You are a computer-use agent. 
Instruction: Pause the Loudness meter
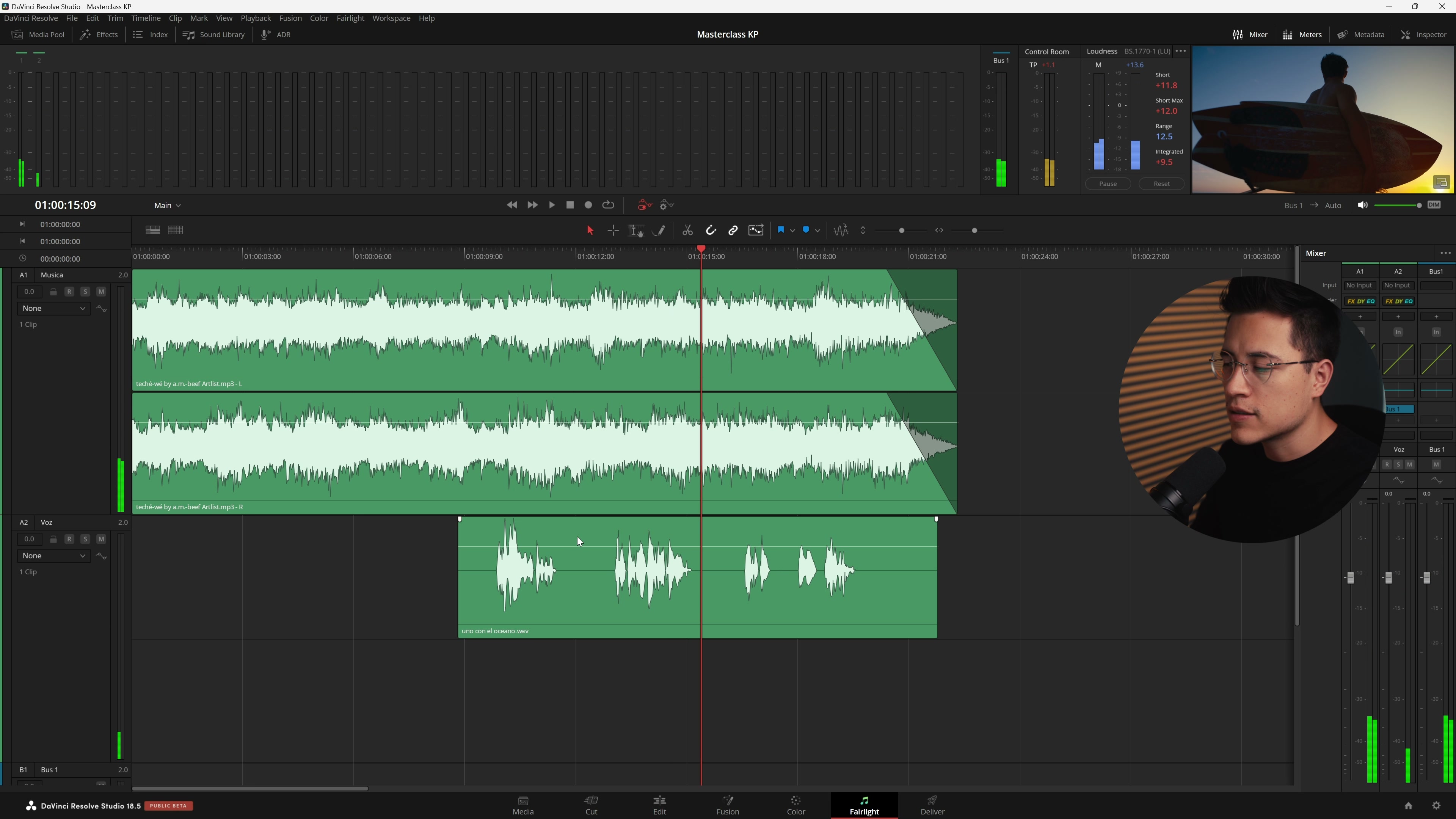1108,184
